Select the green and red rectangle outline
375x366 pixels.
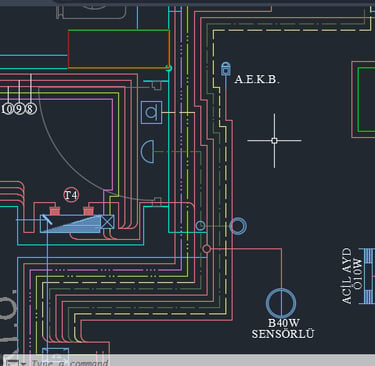(119, 49)
